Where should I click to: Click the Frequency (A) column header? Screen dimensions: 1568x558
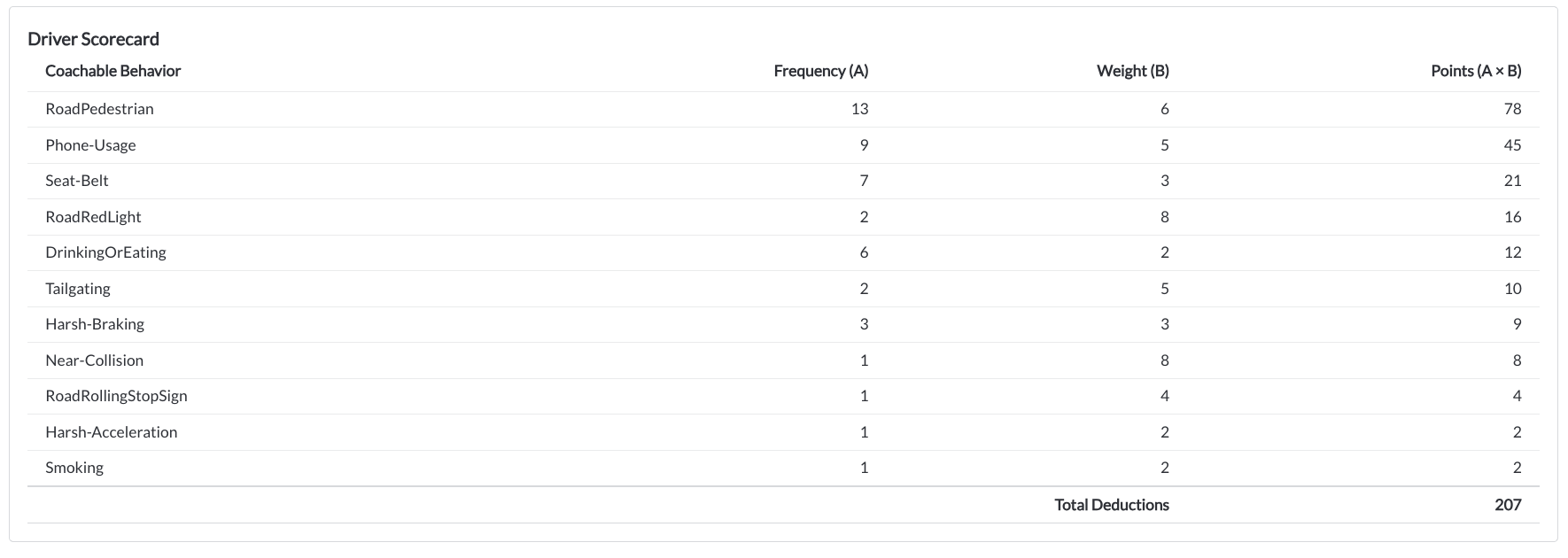pos(820,71)
